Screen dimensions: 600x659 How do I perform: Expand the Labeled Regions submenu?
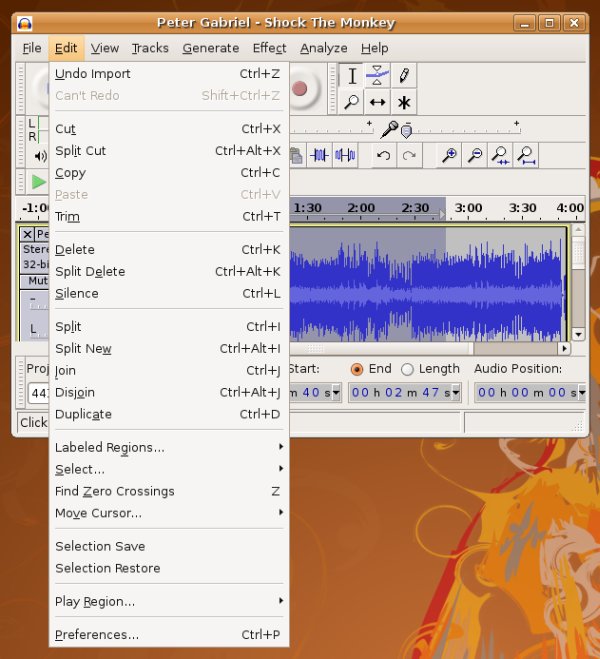pyautogui.click(x=168, y=447)
